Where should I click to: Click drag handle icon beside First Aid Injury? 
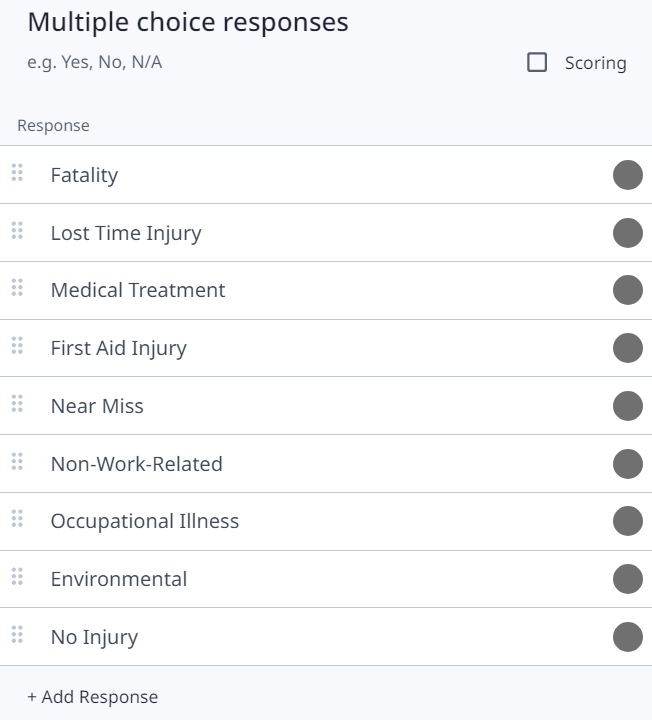(17, 346)
